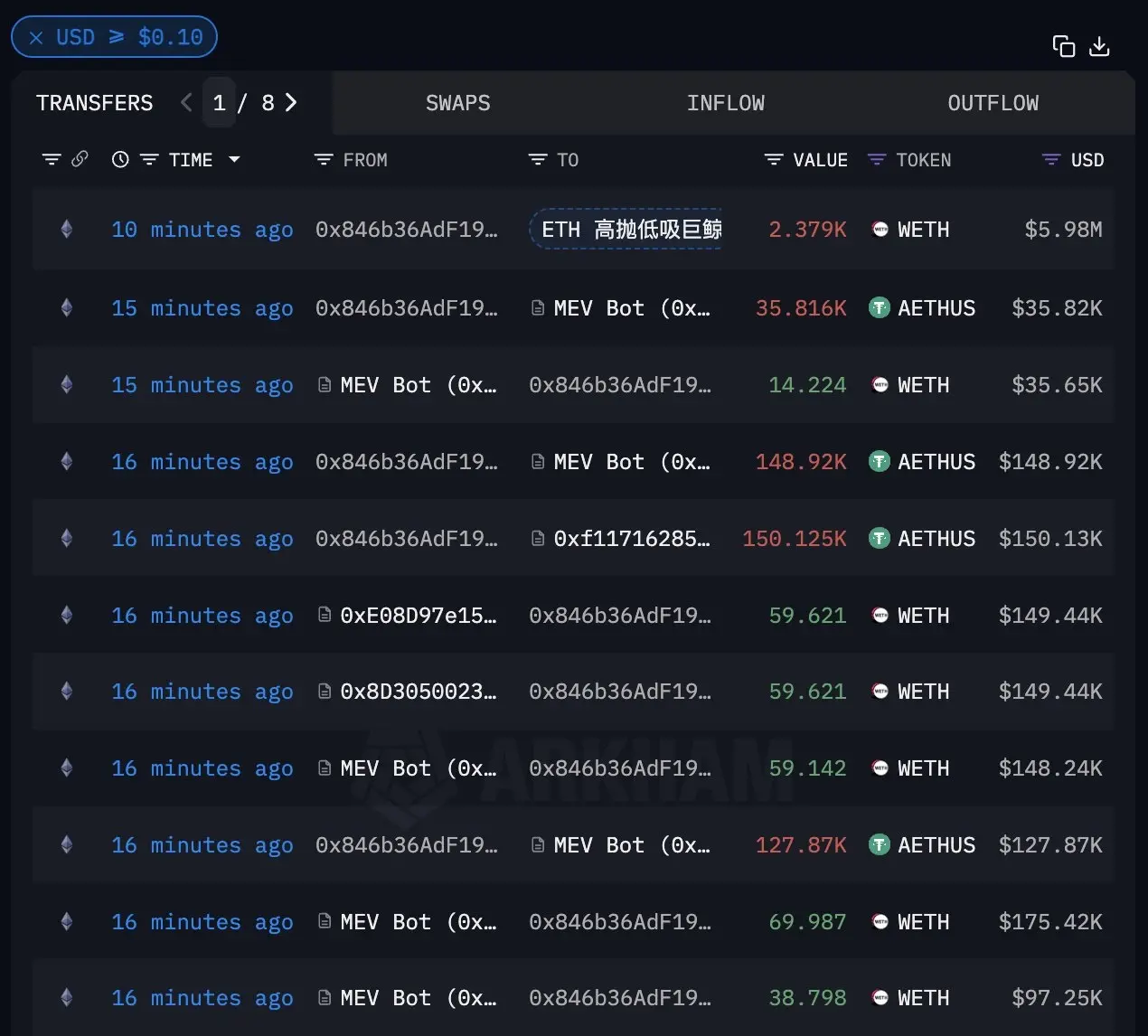The width and height of the screenshot is (1148, 1036).
Task: Click the download export icon at top right
Action: (x=1099, y=45)
